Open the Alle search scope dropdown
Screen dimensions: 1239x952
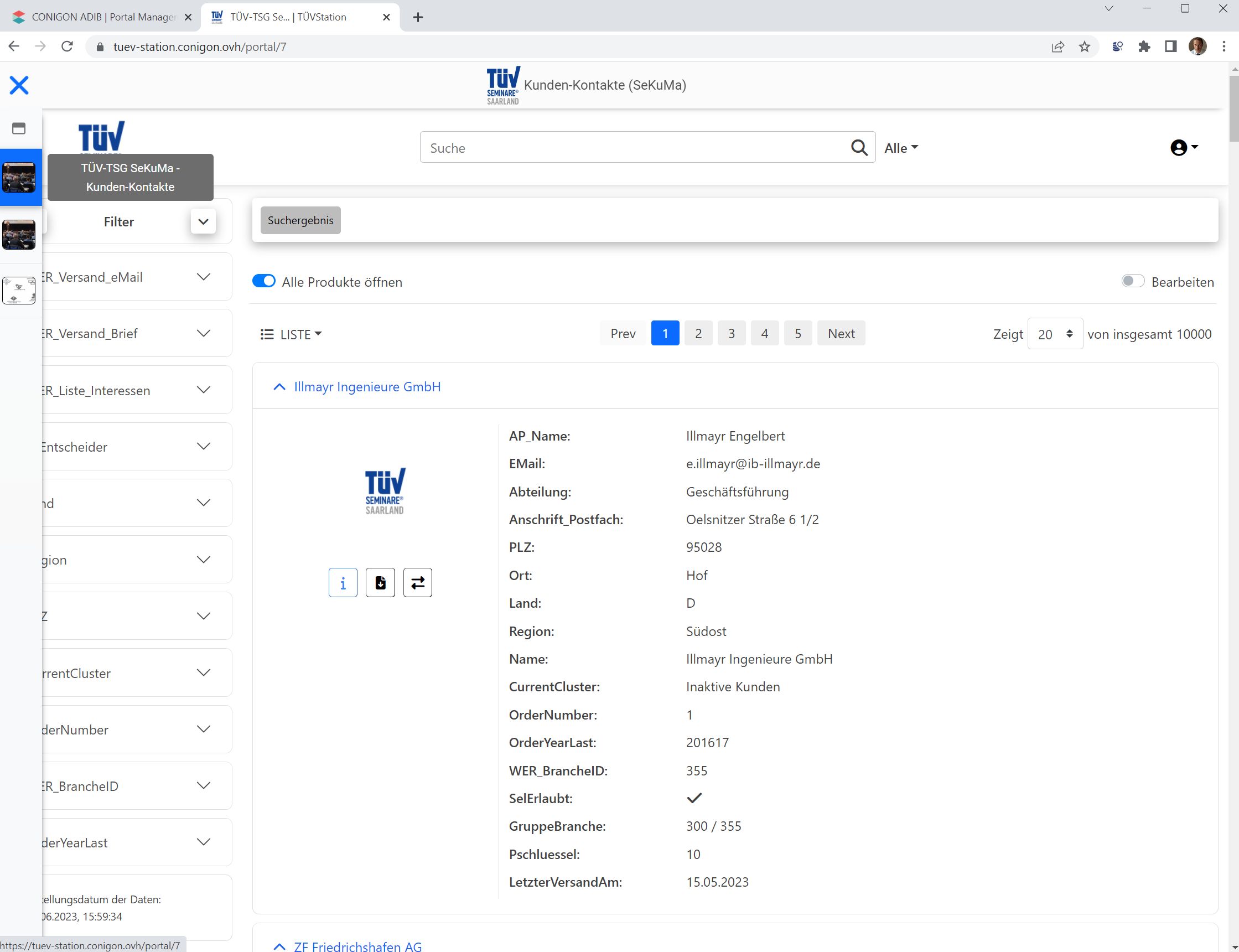(901, 148)
